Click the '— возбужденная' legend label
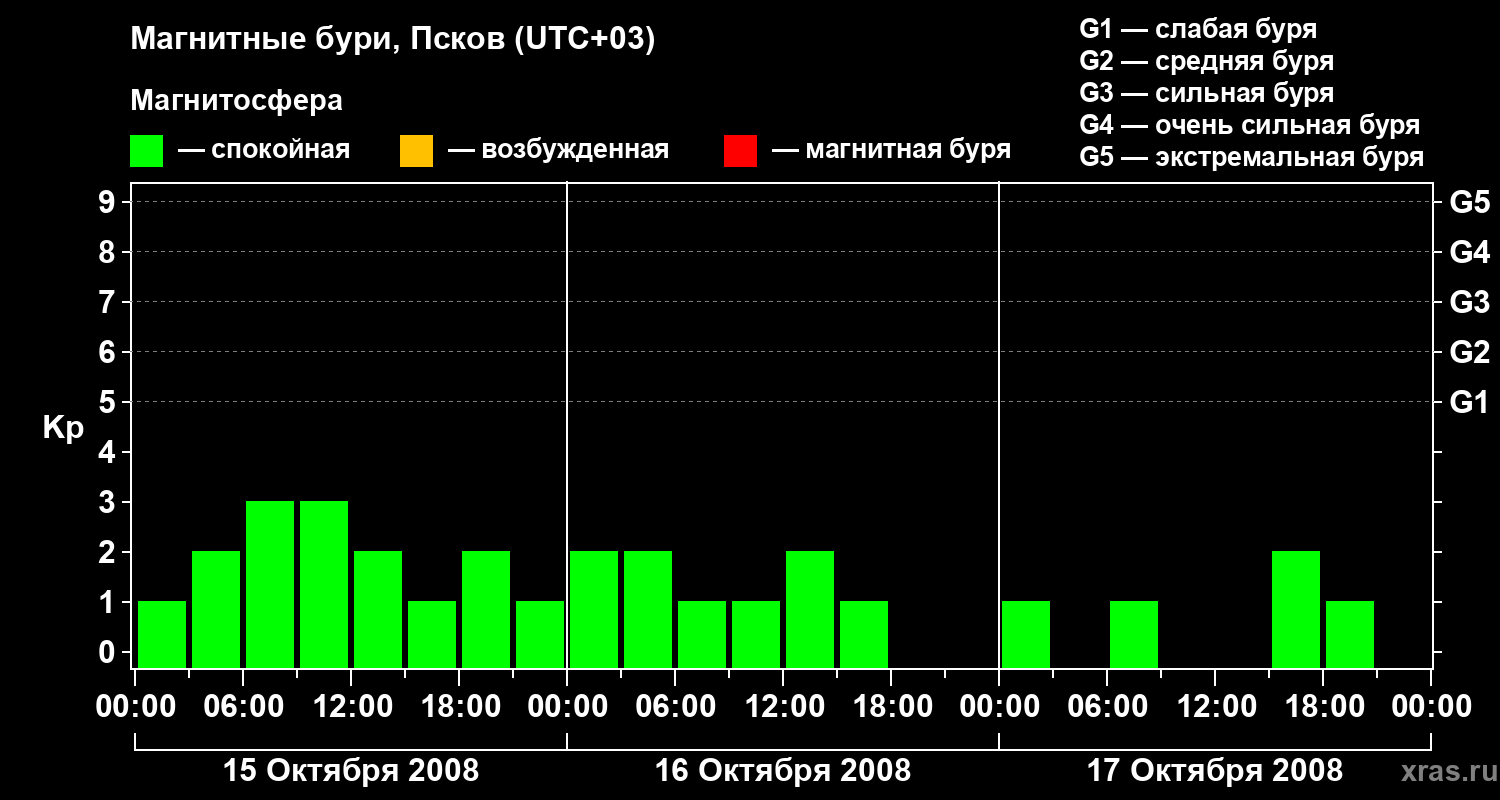Screen dimensions: 1500x800 point(558,150)
